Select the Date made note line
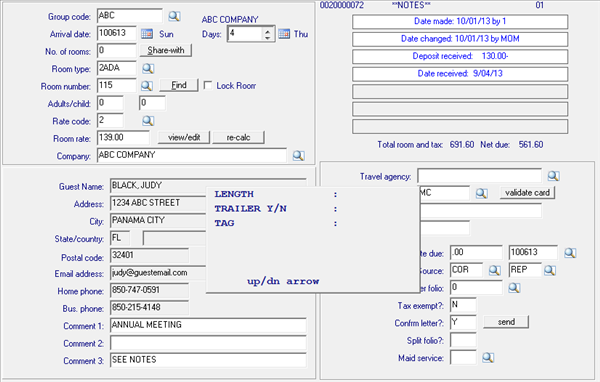The height and width of the screenshot is (382, 600). (x=460, y=21)
